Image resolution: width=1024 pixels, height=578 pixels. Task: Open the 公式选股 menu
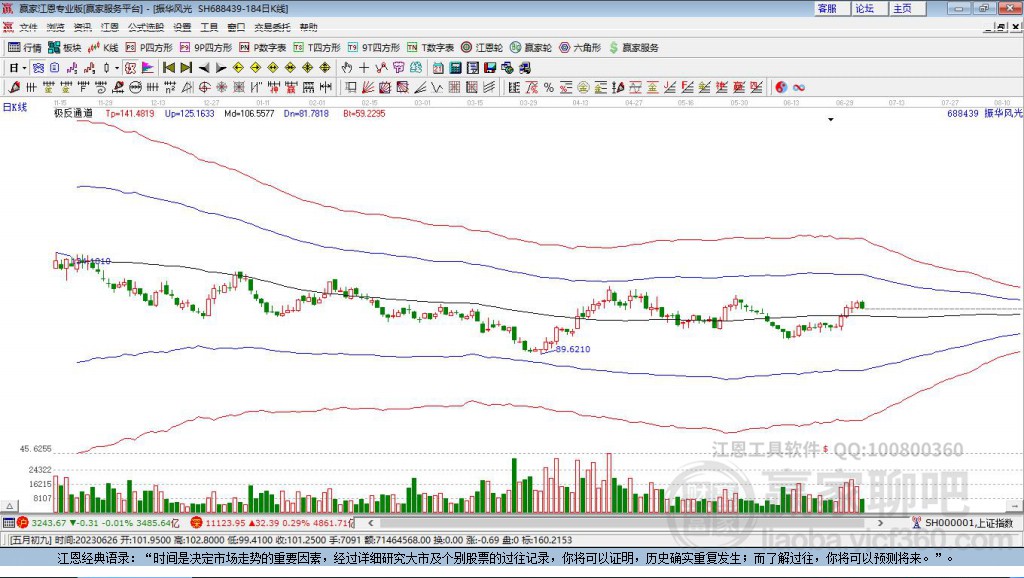tap(146, 27)
